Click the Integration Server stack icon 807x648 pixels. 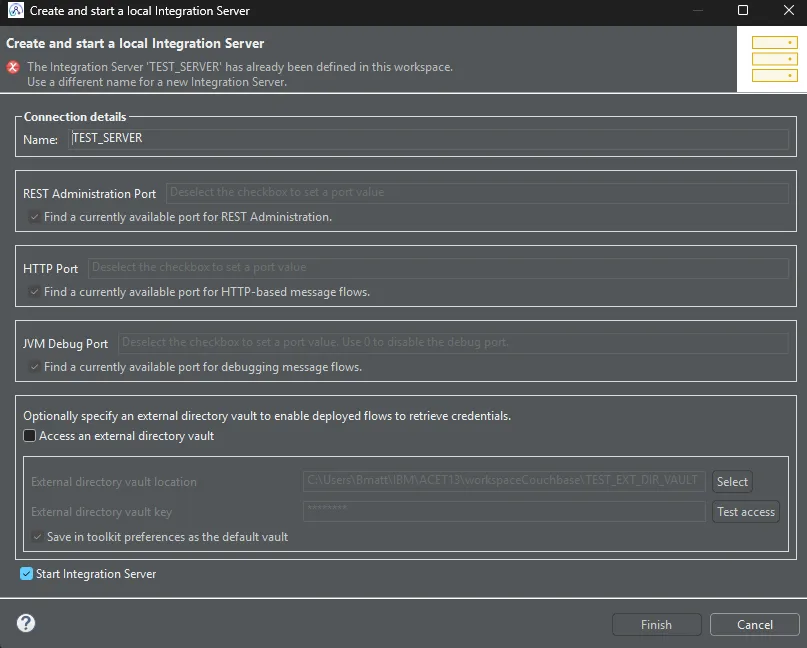(774, 59)
